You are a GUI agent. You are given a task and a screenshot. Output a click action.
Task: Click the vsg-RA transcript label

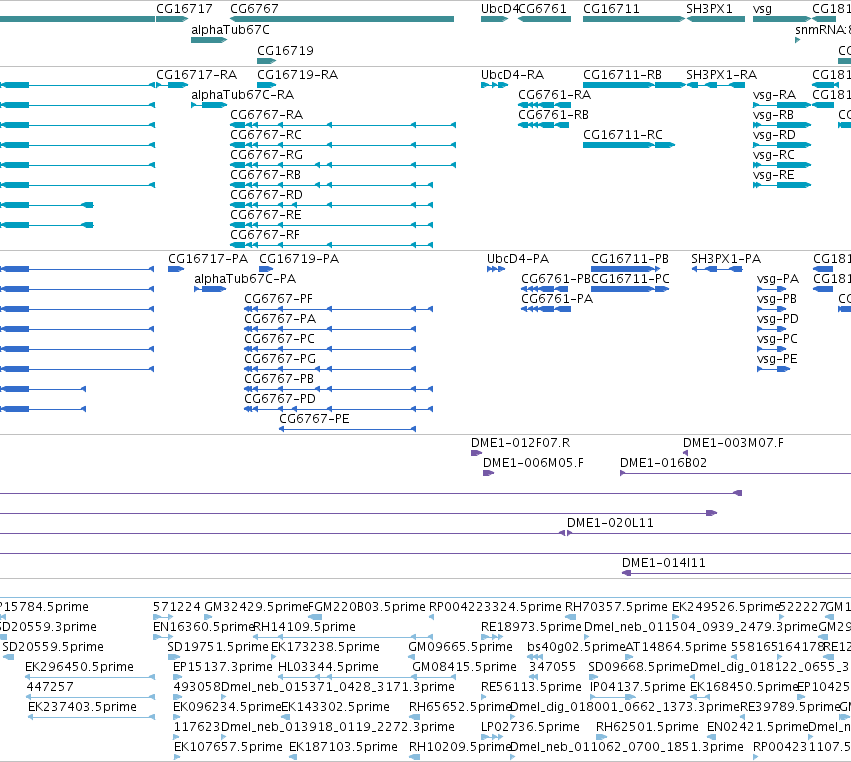pos(774,94)
